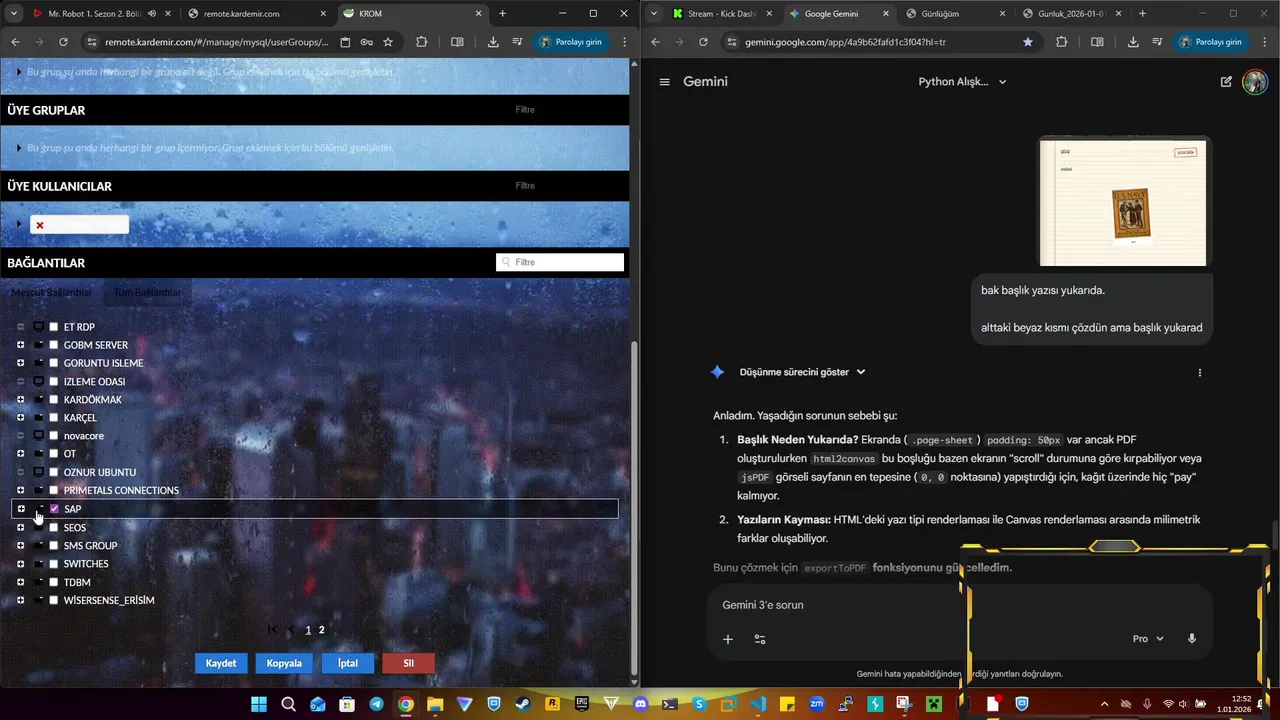
Task: Check the ET RDP connection checkbox
Action: tap(54, 327)
